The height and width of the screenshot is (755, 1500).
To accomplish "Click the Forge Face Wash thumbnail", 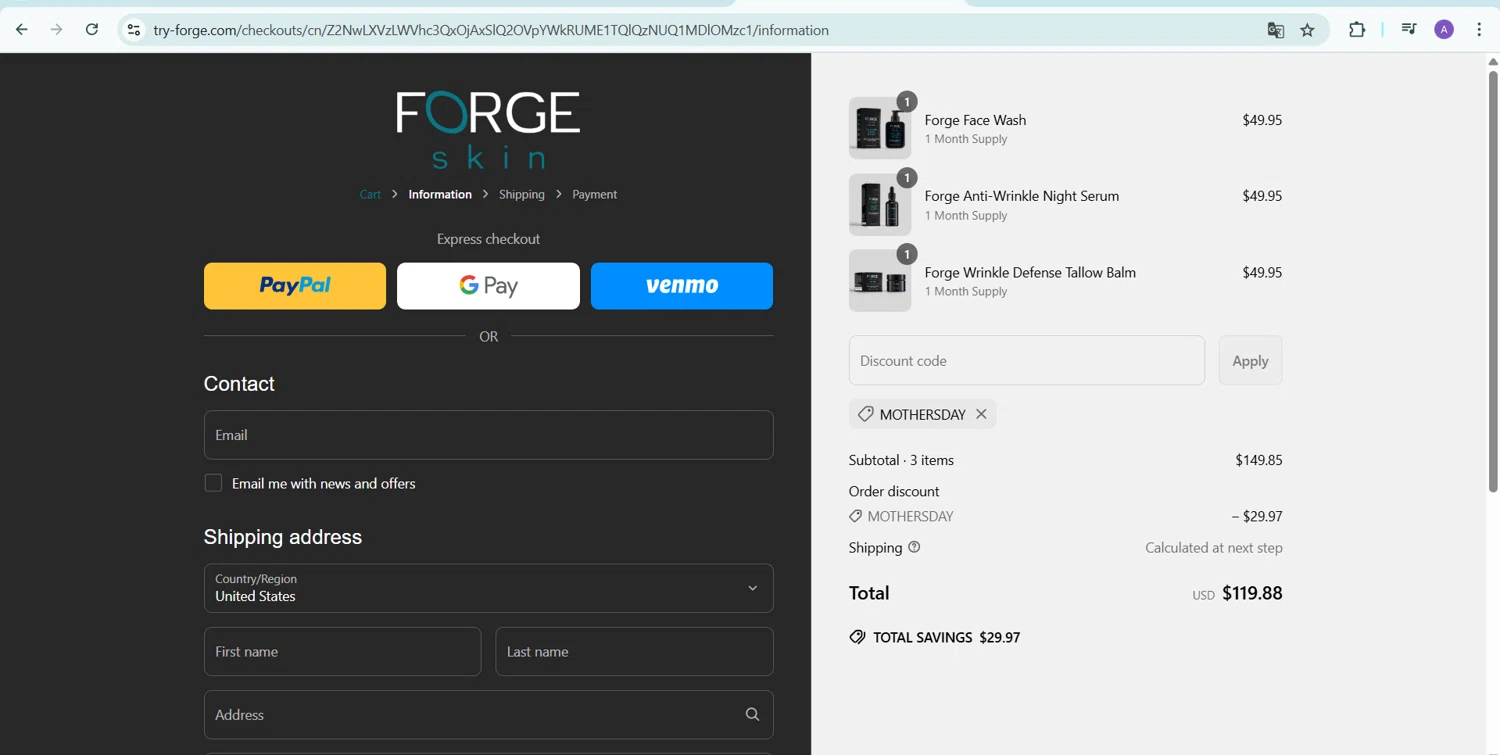I will [x=880, y=128].
